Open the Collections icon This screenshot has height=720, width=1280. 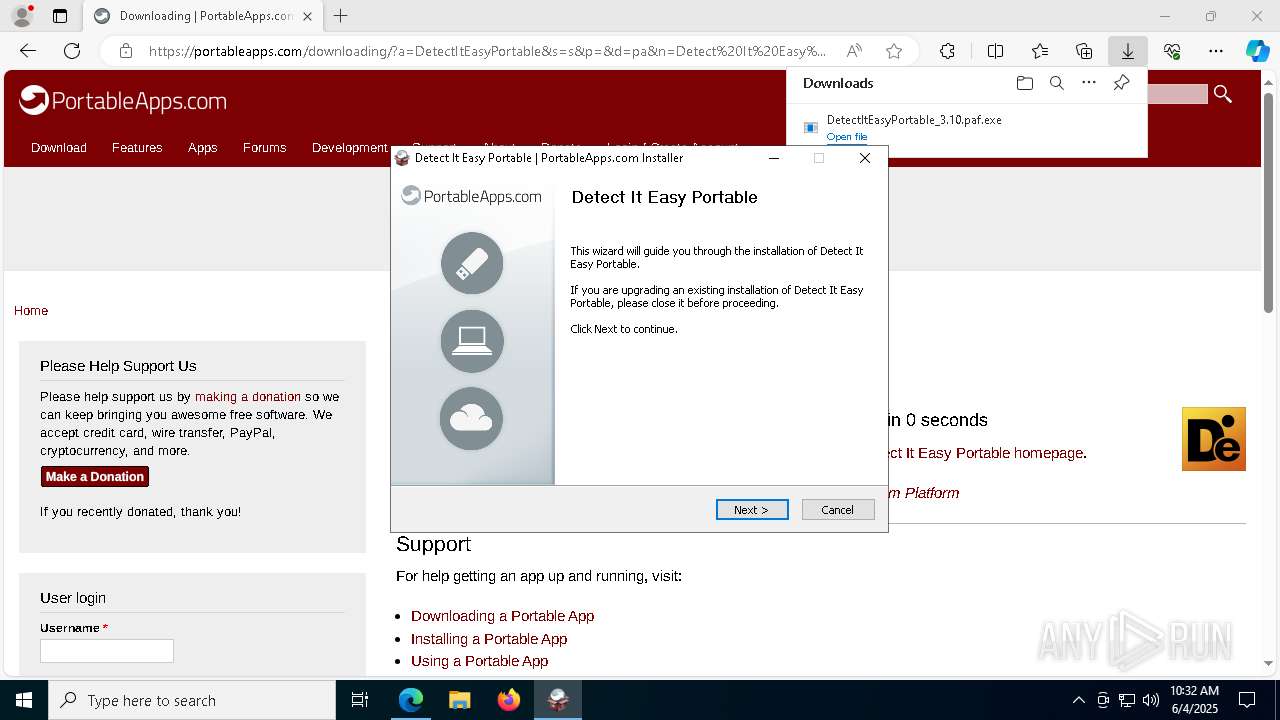(x=1084, y=51)
